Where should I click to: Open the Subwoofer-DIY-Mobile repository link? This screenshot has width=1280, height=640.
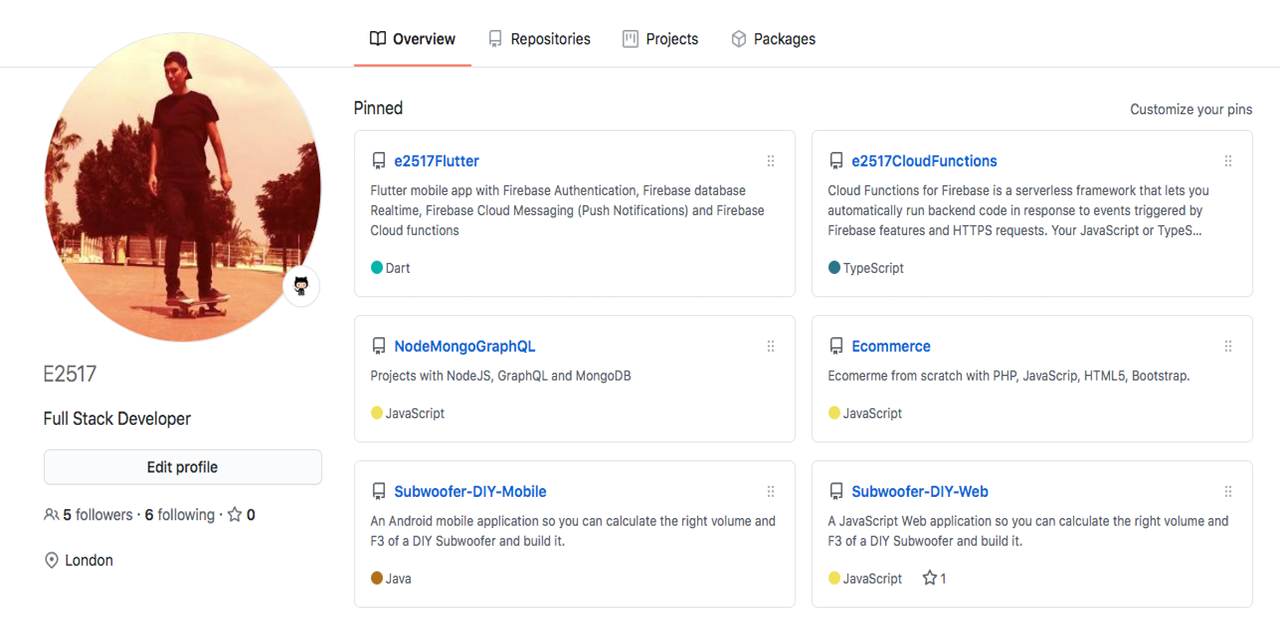coord(470,491)
